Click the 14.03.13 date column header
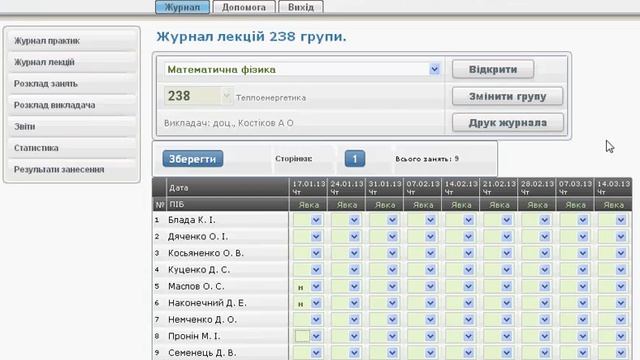640x360 pixels. tap(613, 187)
